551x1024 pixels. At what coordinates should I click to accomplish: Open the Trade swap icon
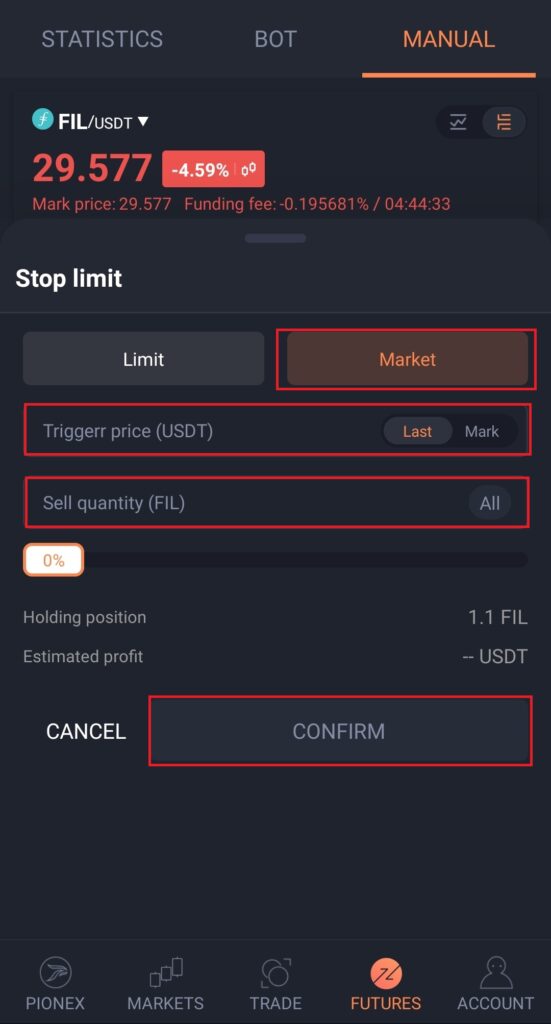(x=276, y=972)
